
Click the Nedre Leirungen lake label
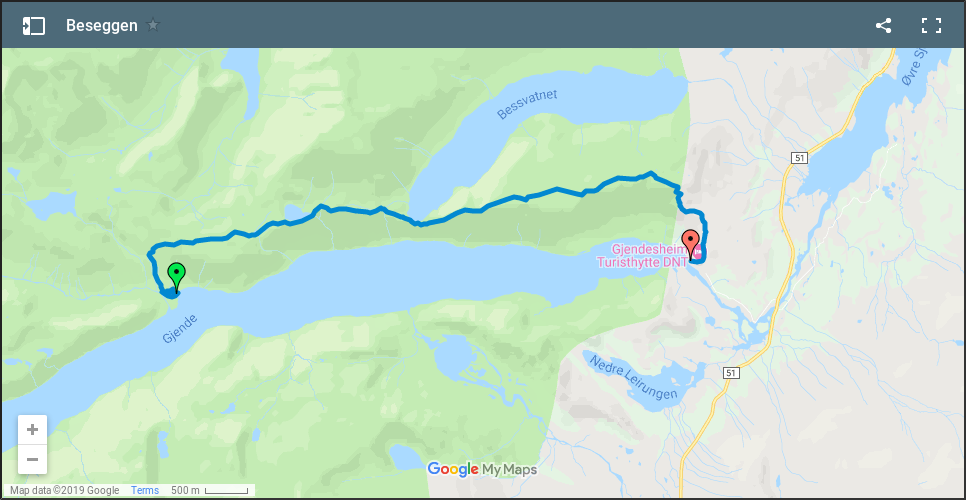coord(634,377)
